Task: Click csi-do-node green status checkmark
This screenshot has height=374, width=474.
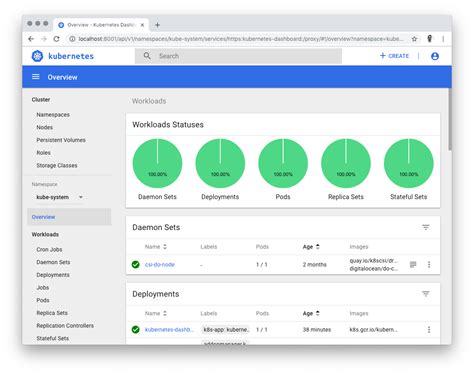Action: tap(136, 265)
